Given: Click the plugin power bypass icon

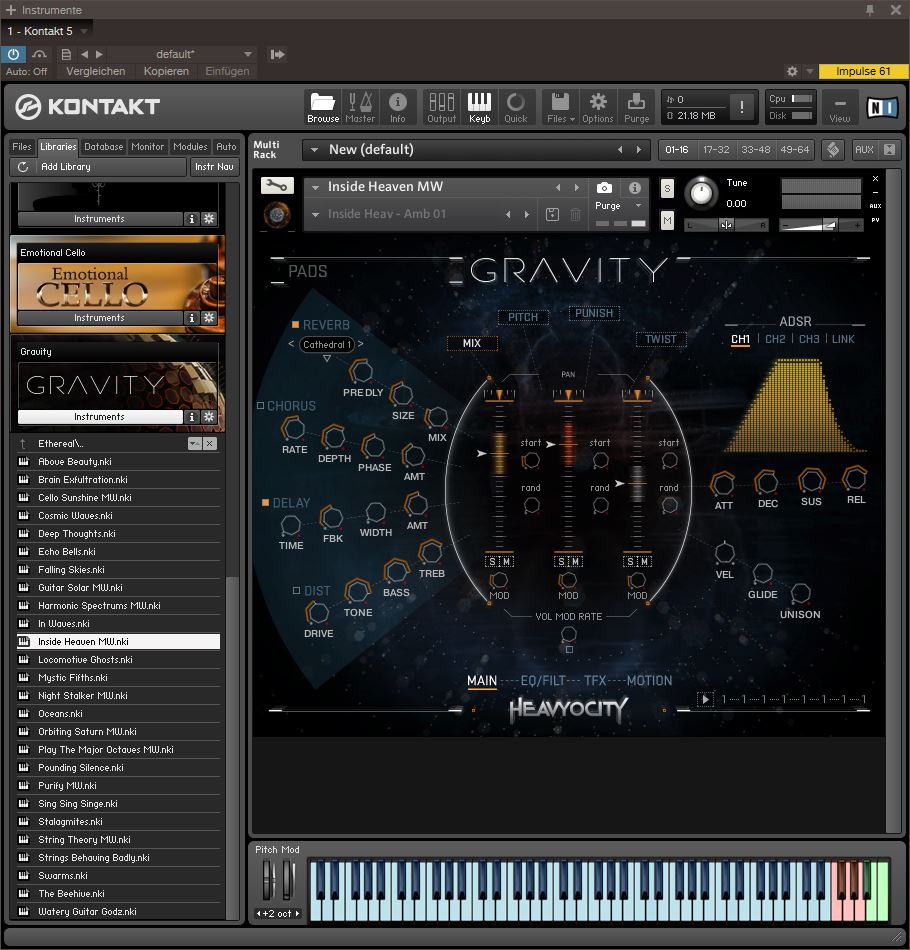Looking at the screenshot, I should click(13, 55).
